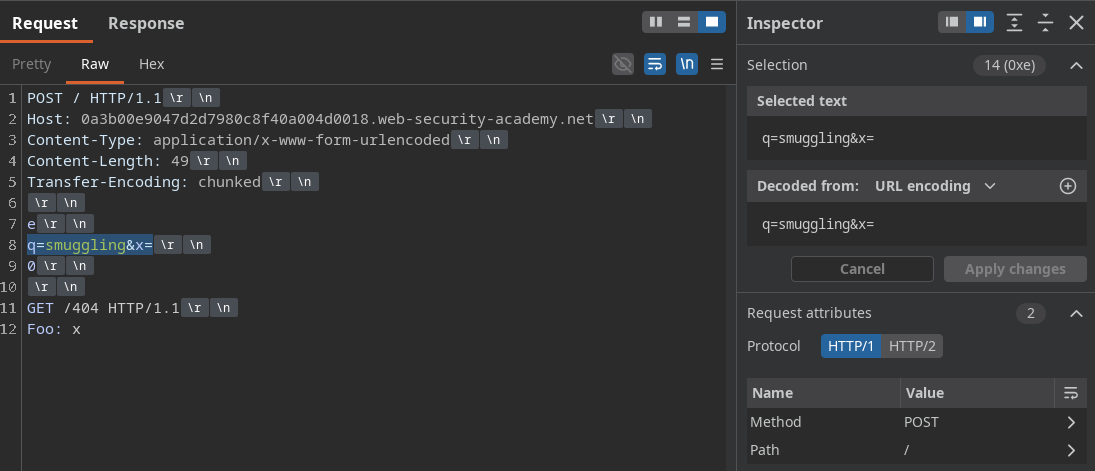Switch to the Request tab
The width and height of the screenshot is (1095, 471).
click(x=45, y=23)
